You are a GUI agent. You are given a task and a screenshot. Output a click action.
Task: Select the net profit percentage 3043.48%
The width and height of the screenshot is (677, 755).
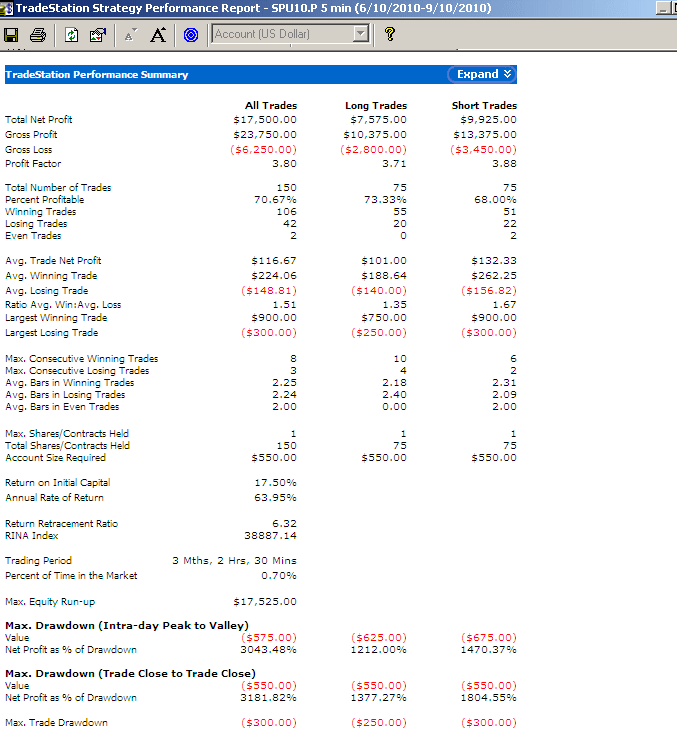[269, 650]
